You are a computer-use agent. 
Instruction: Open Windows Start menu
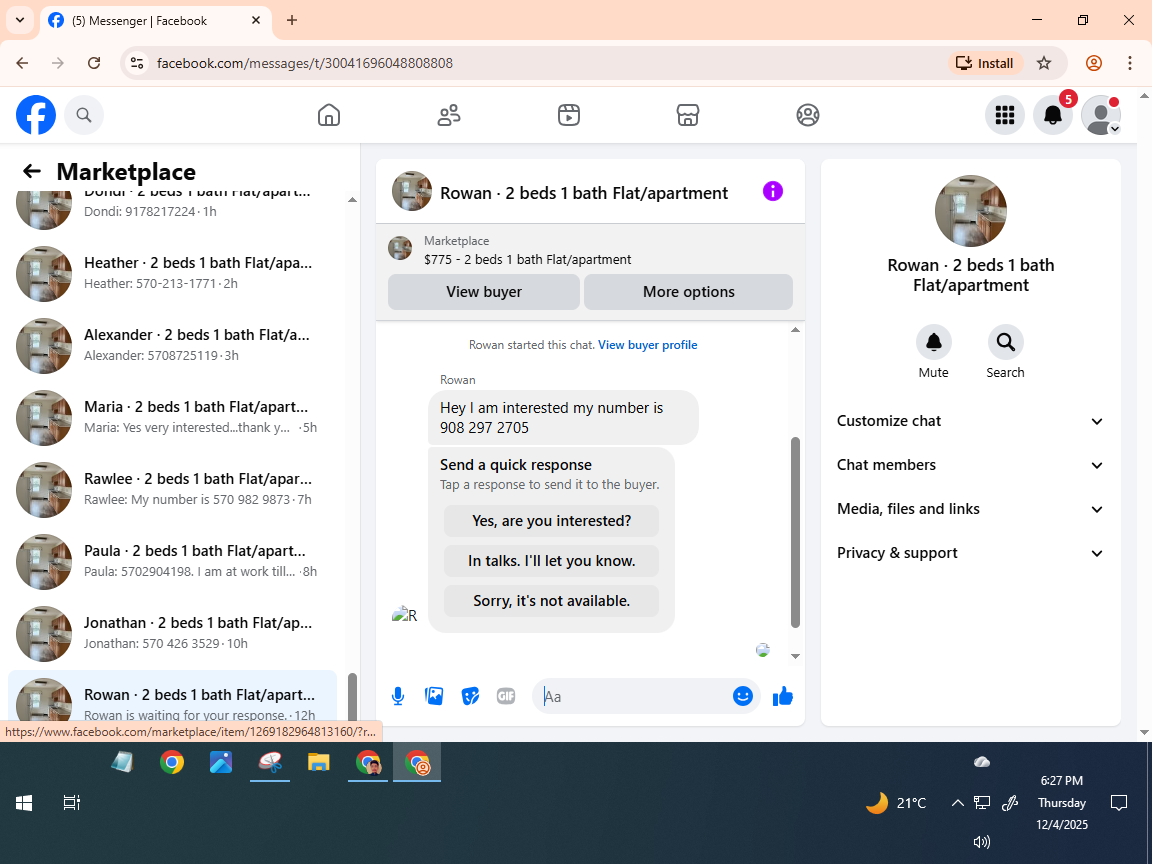24,803
